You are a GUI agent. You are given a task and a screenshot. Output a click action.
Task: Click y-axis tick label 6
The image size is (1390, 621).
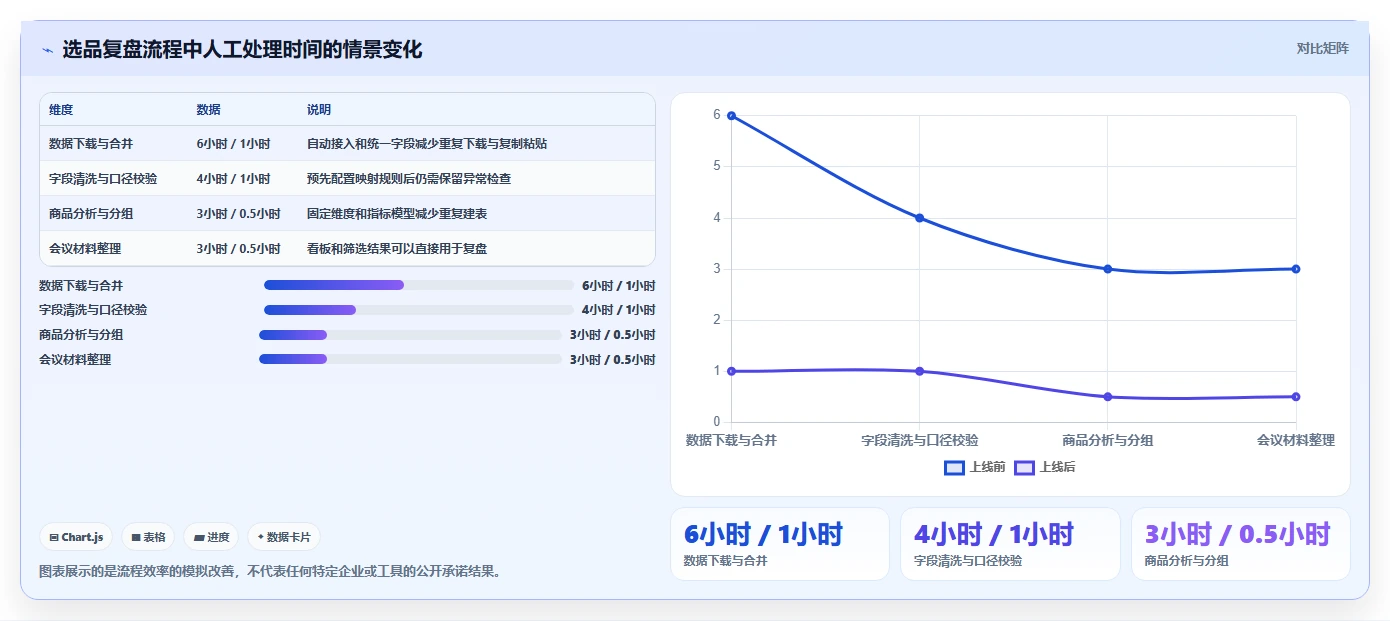pyautogui.click(x=716, y=115)
